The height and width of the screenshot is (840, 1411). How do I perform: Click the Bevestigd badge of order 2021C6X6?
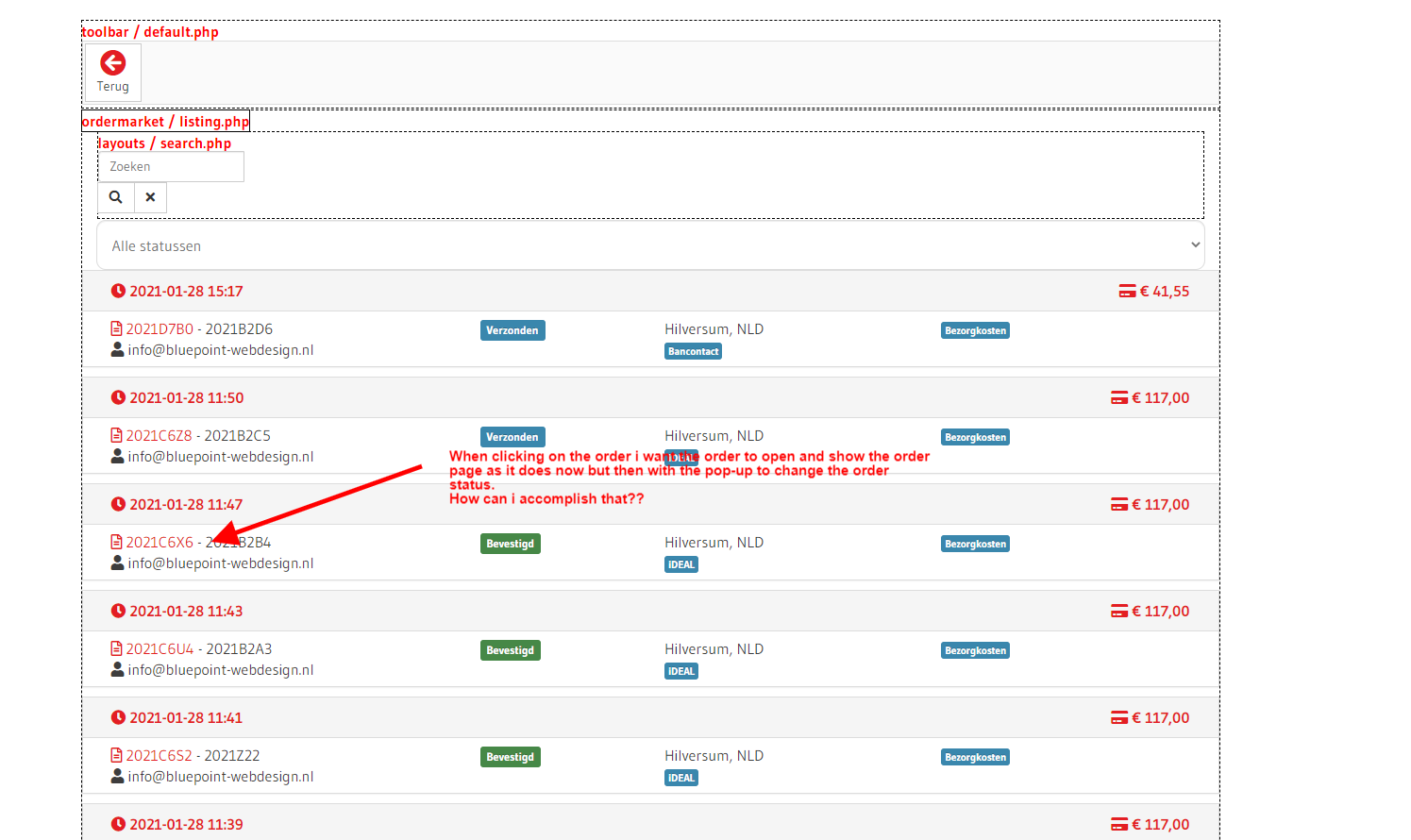coord(511,544)
